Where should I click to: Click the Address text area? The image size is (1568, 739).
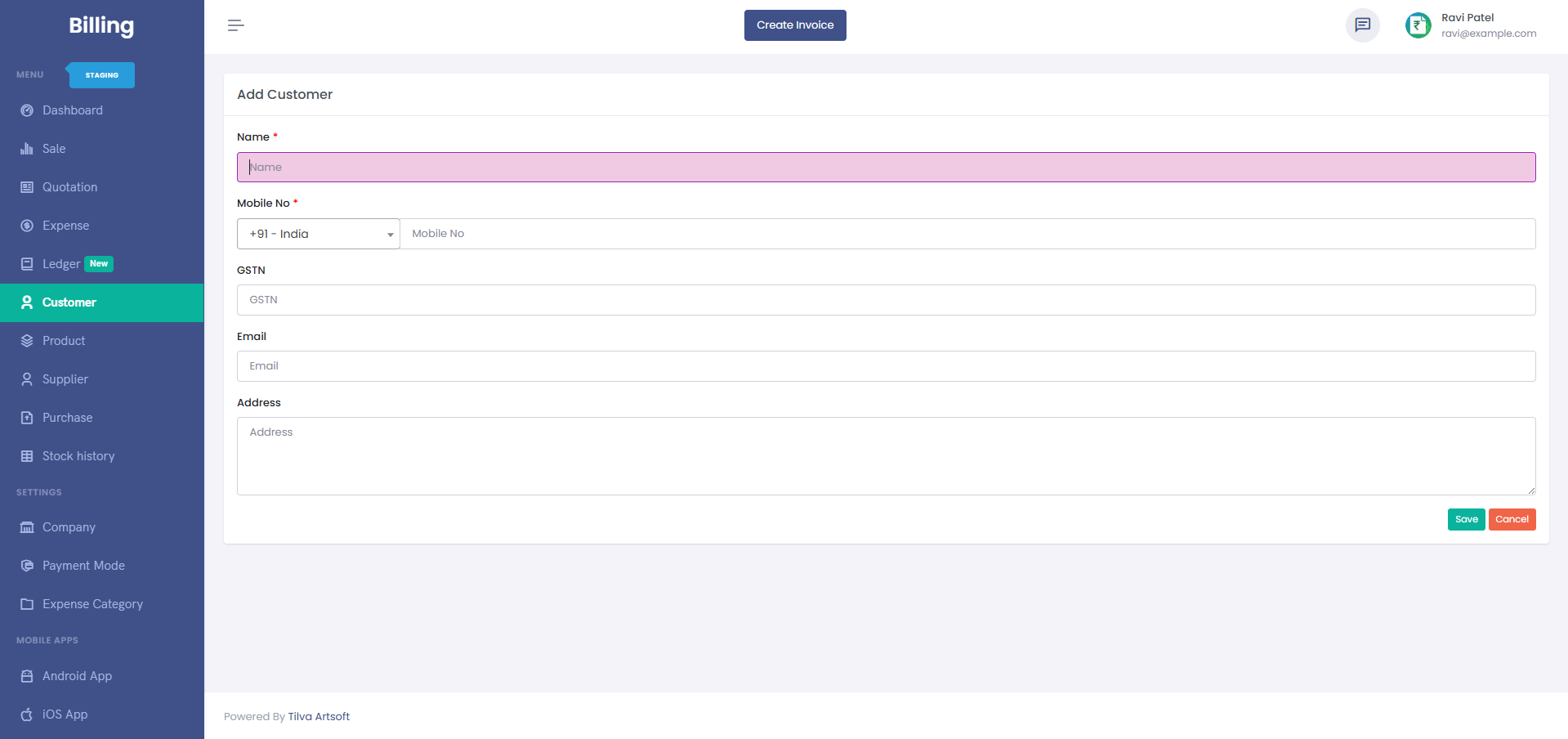[x=886, y=455]
